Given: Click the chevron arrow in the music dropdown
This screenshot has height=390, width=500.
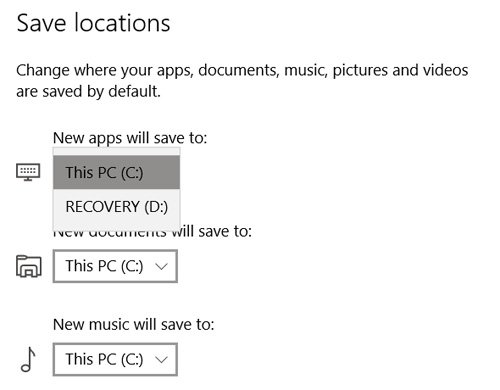Looking at the screenshot, I should click(x=162, y=359).
